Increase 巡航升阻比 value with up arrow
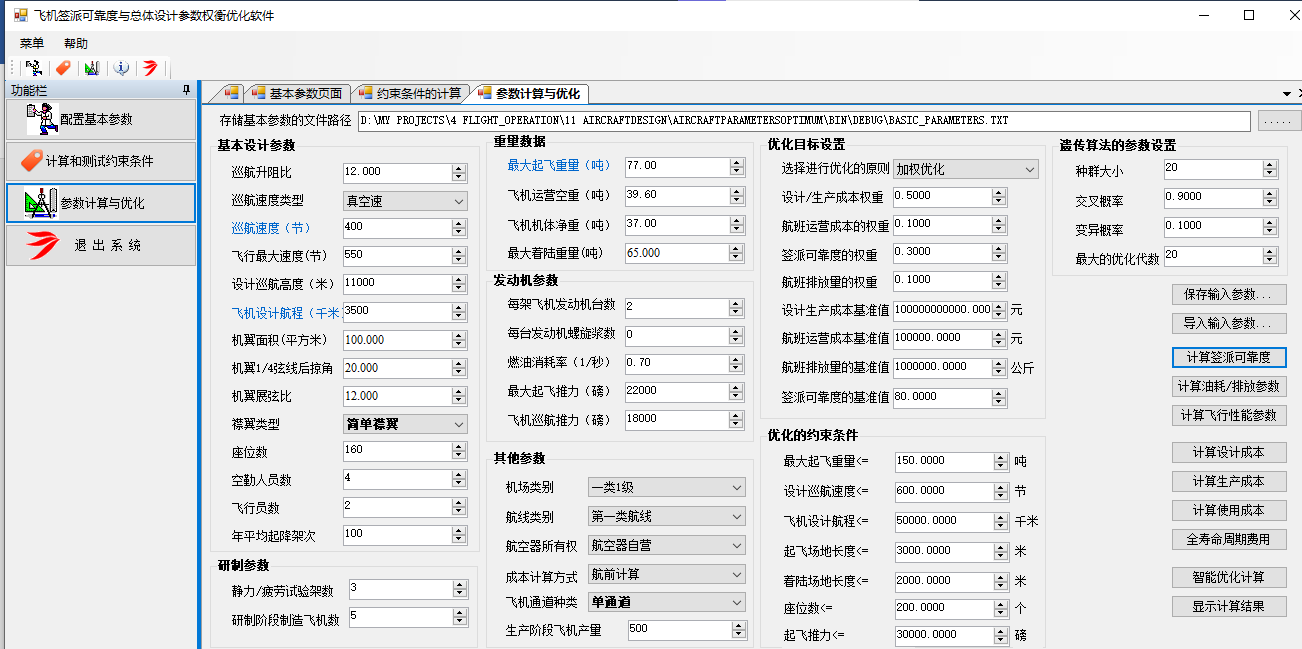This screenshot has width=1302, height=649. click(459, 167)
